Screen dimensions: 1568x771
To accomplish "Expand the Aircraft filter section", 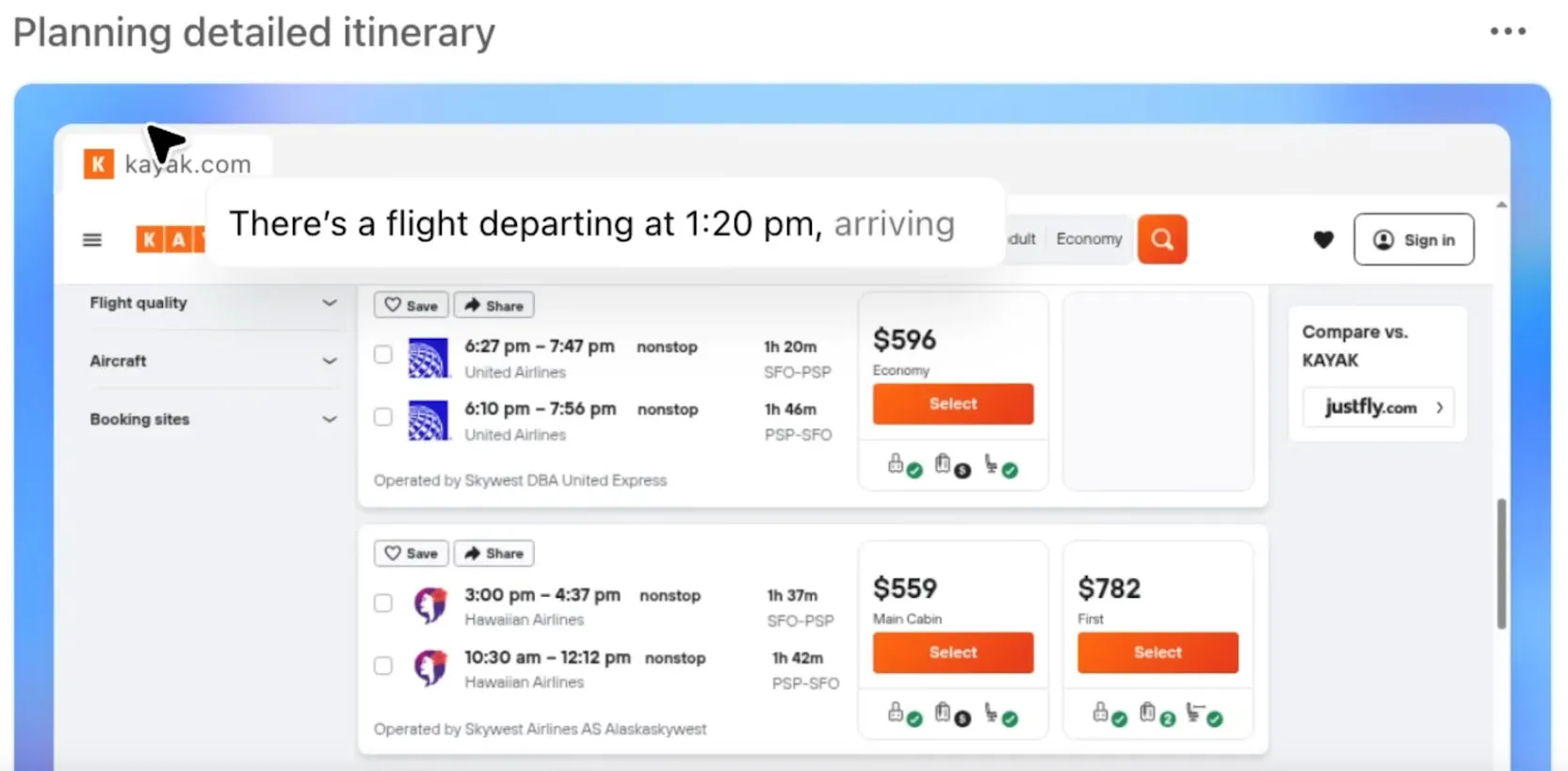I will point(213,361).
